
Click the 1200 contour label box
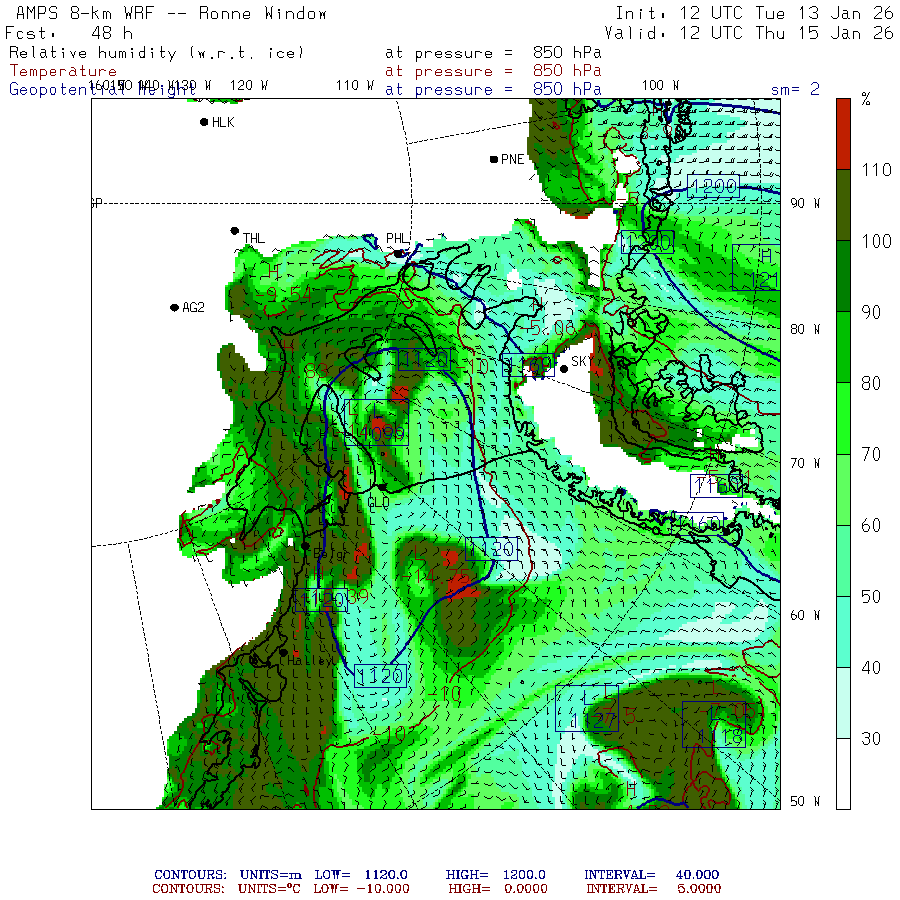(713, 187)
